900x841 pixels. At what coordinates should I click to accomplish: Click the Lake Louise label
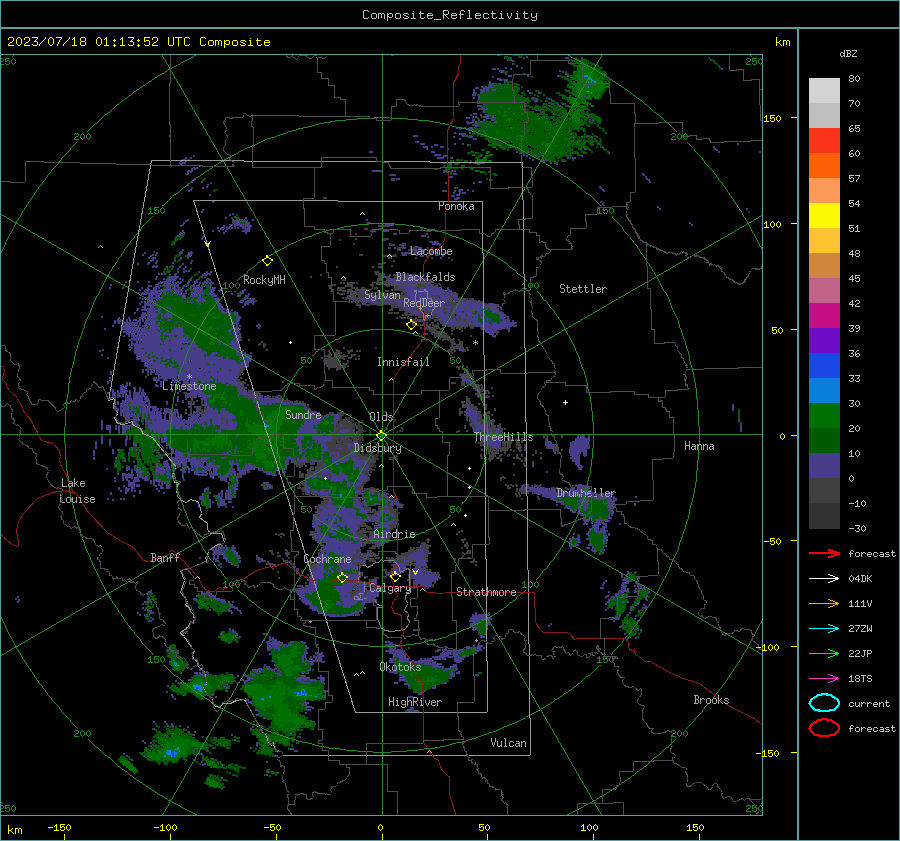tap(77, 491)
